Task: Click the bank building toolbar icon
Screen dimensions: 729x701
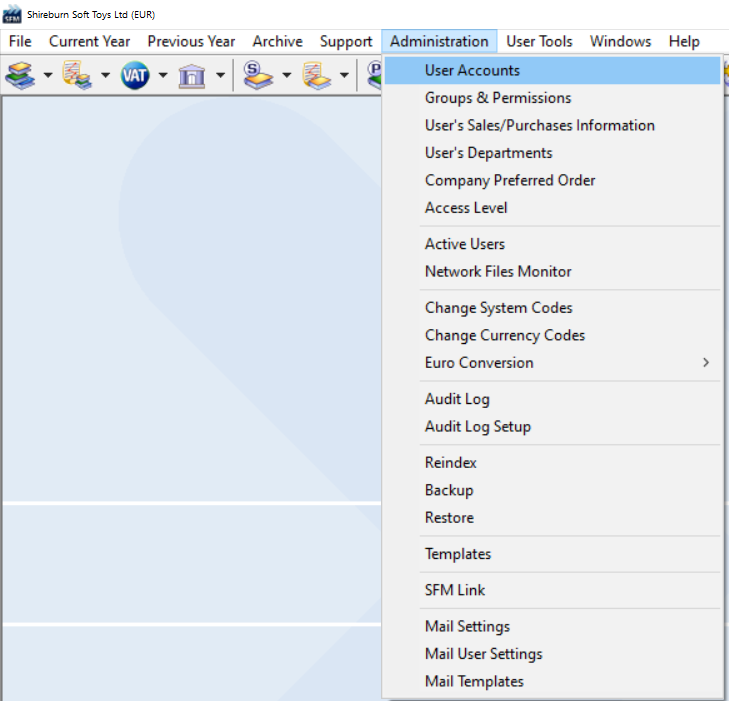Action: [x=192, y=75]
